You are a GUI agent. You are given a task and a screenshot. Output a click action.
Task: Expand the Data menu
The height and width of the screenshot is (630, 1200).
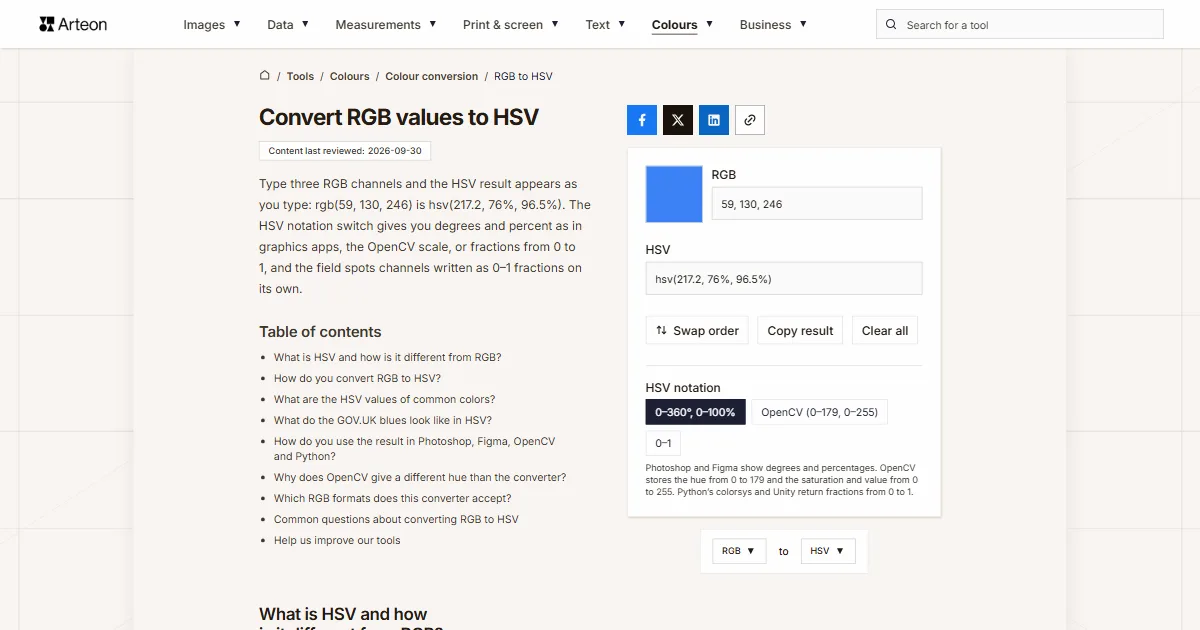coord(288,25)
